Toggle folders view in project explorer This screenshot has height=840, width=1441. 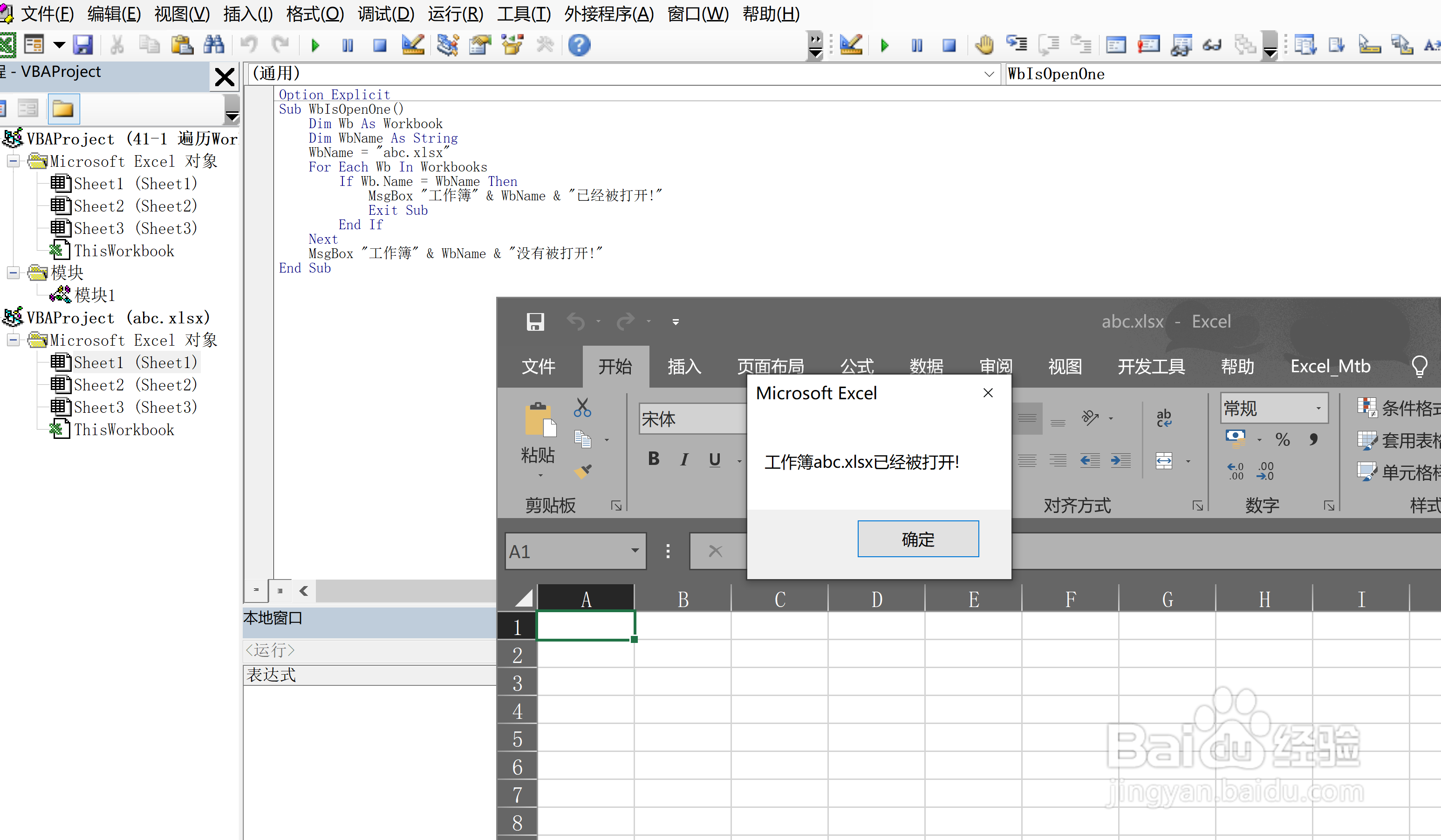[63, 109]
